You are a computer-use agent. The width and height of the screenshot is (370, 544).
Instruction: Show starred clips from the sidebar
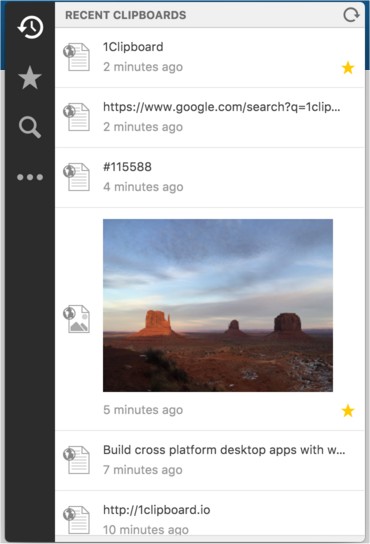click(x=30, y=77)
